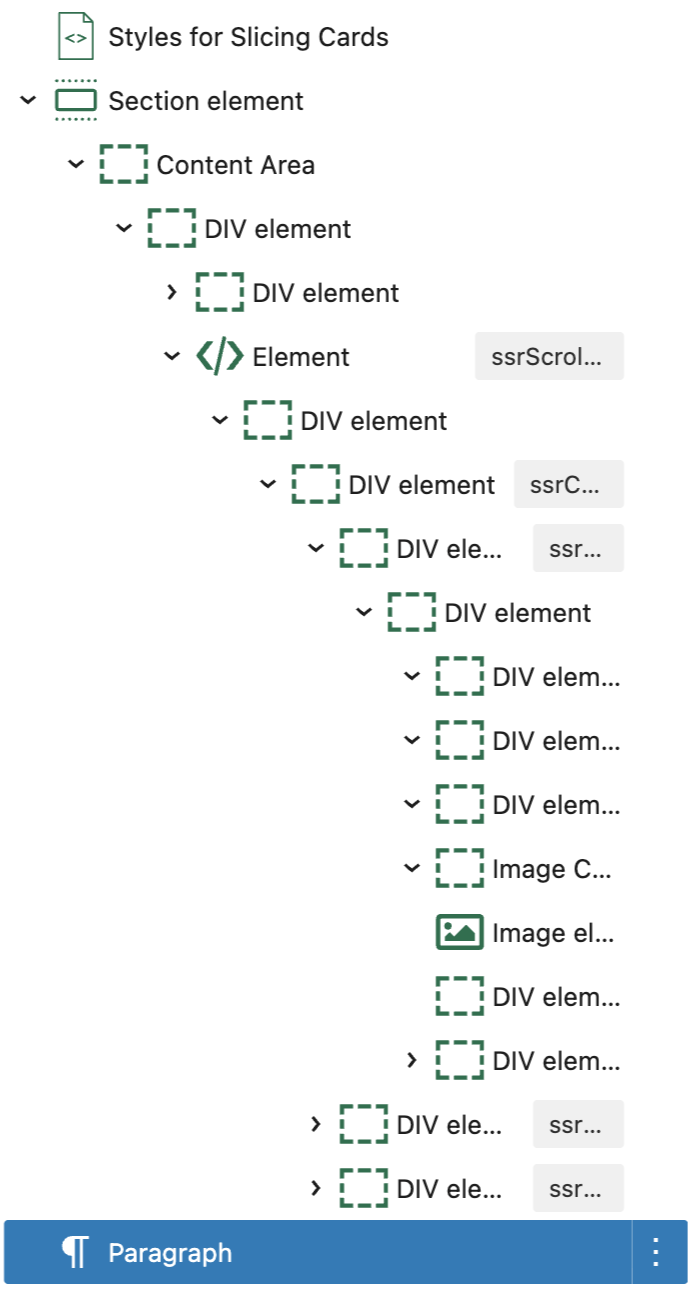Select Styles for Slicing Cards item

pyautogui.click(x=248, y=37)
